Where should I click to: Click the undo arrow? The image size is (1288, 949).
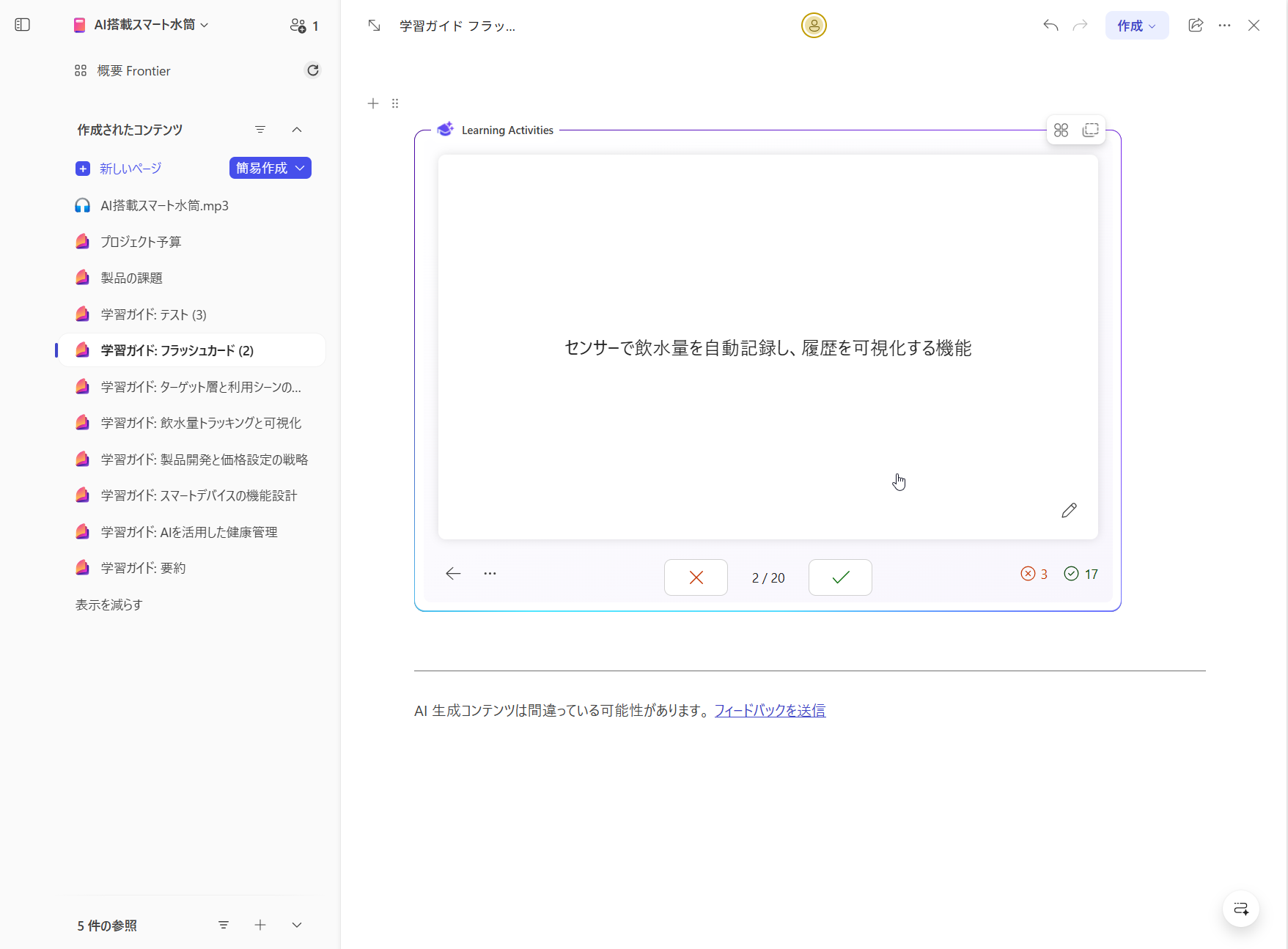1050,25
